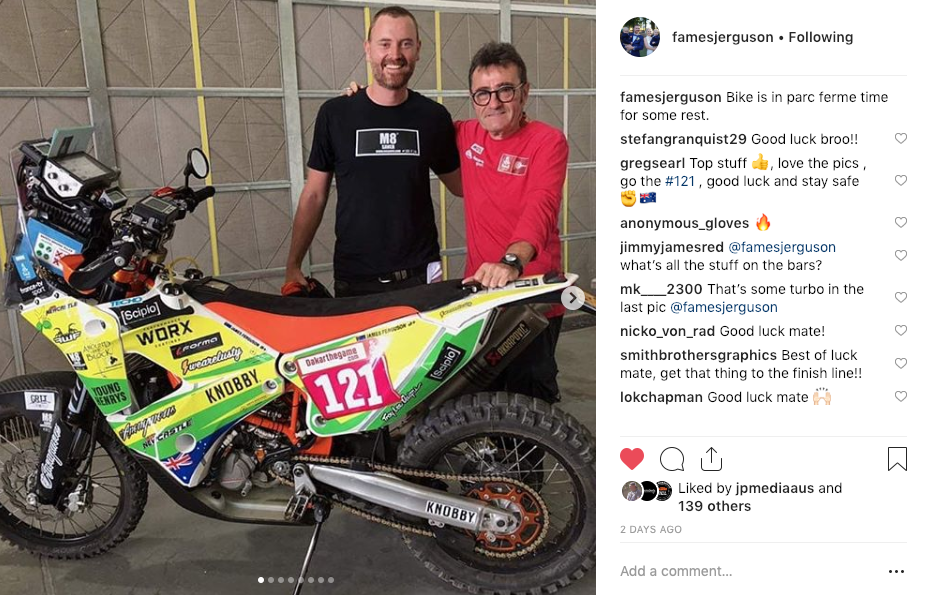Viewport: 928px width, 595px height.
Task: Open jpmediaaus profile from likes
Action: coord(775,488)
